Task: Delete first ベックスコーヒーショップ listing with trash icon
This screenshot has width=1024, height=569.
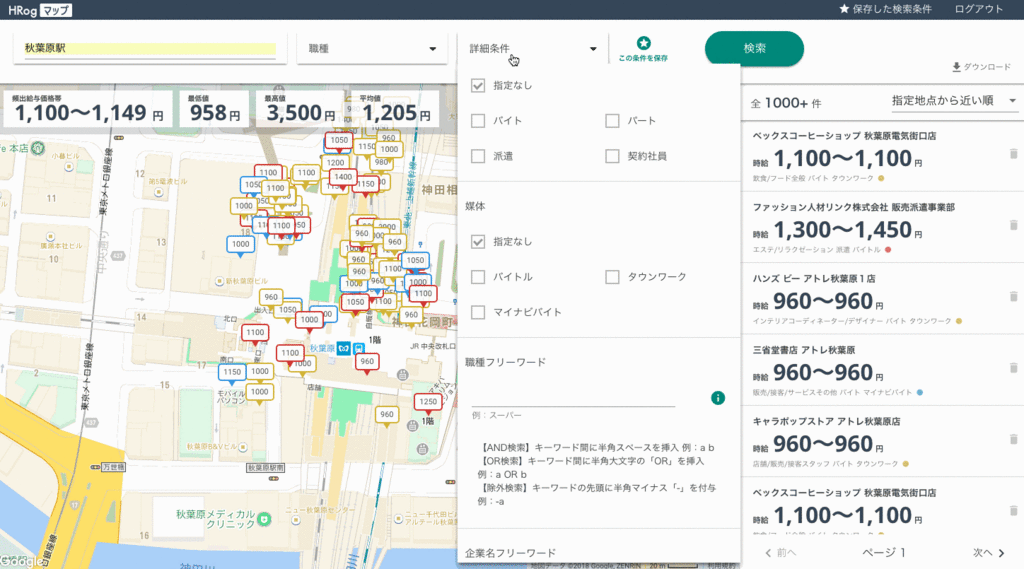Action: pos(1014,154)
